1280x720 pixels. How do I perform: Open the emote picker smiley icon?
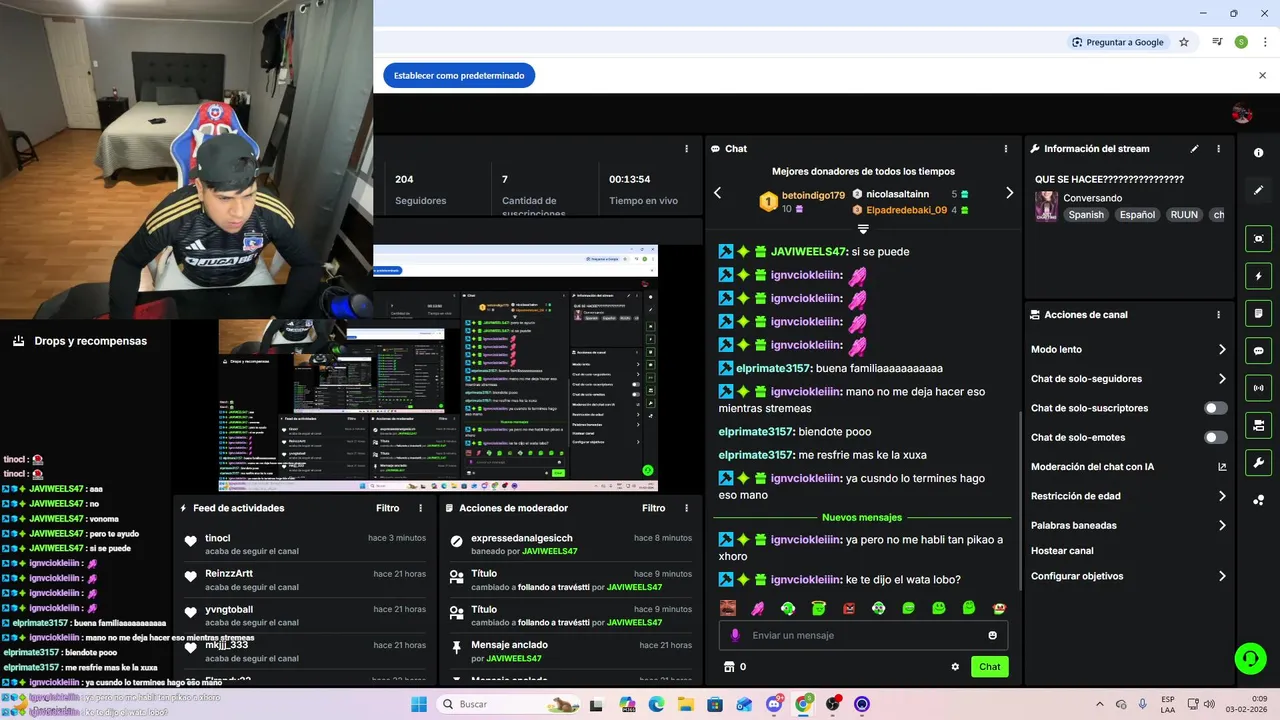click(x=992, y=635)
